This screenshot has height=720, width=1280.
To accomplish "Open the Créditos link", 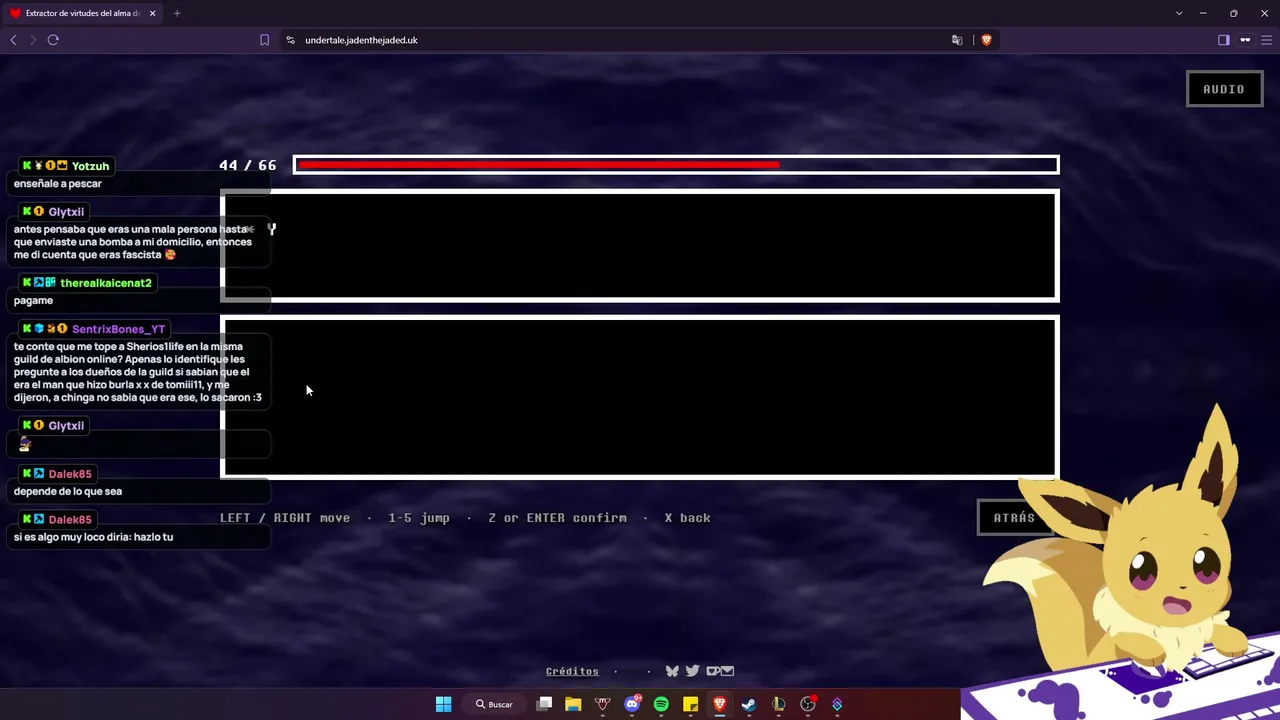I will click(572, 671).
